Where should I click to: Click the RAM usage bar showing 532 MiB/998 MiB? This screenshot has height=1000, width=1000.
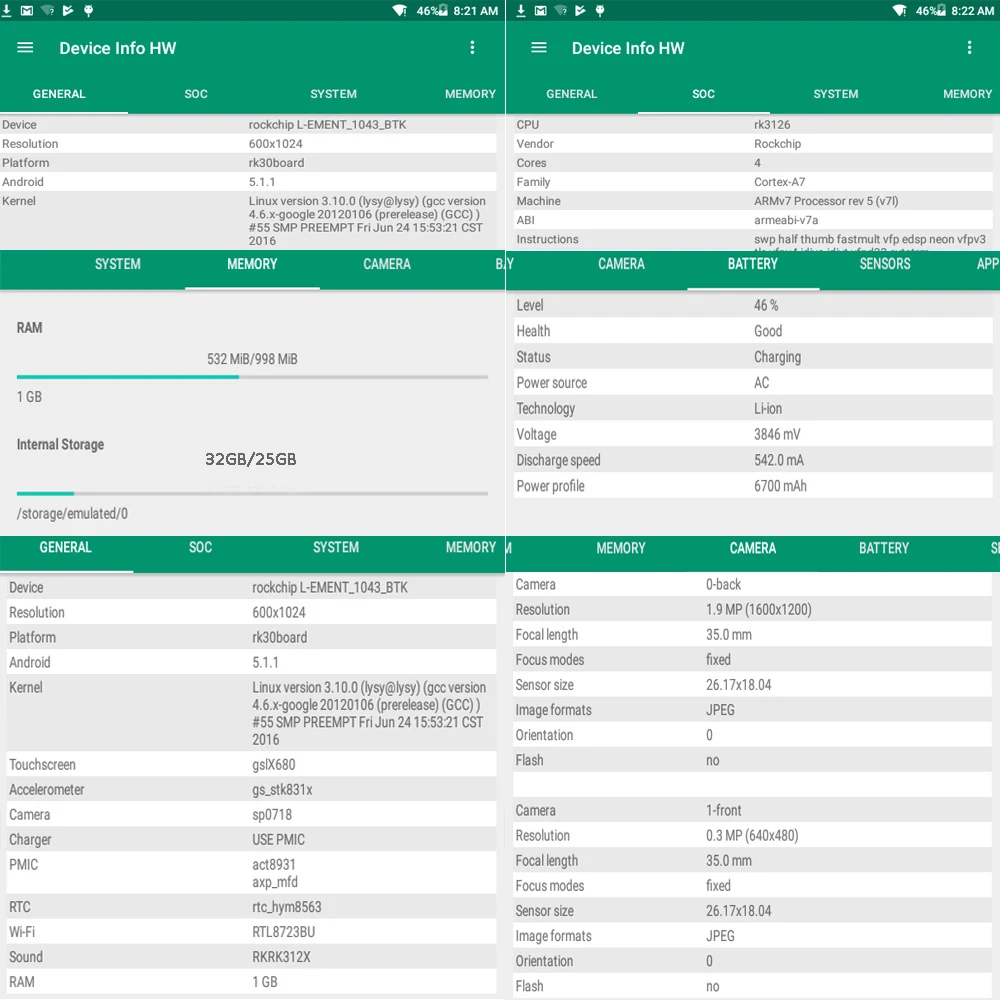[x=253, y=377]
